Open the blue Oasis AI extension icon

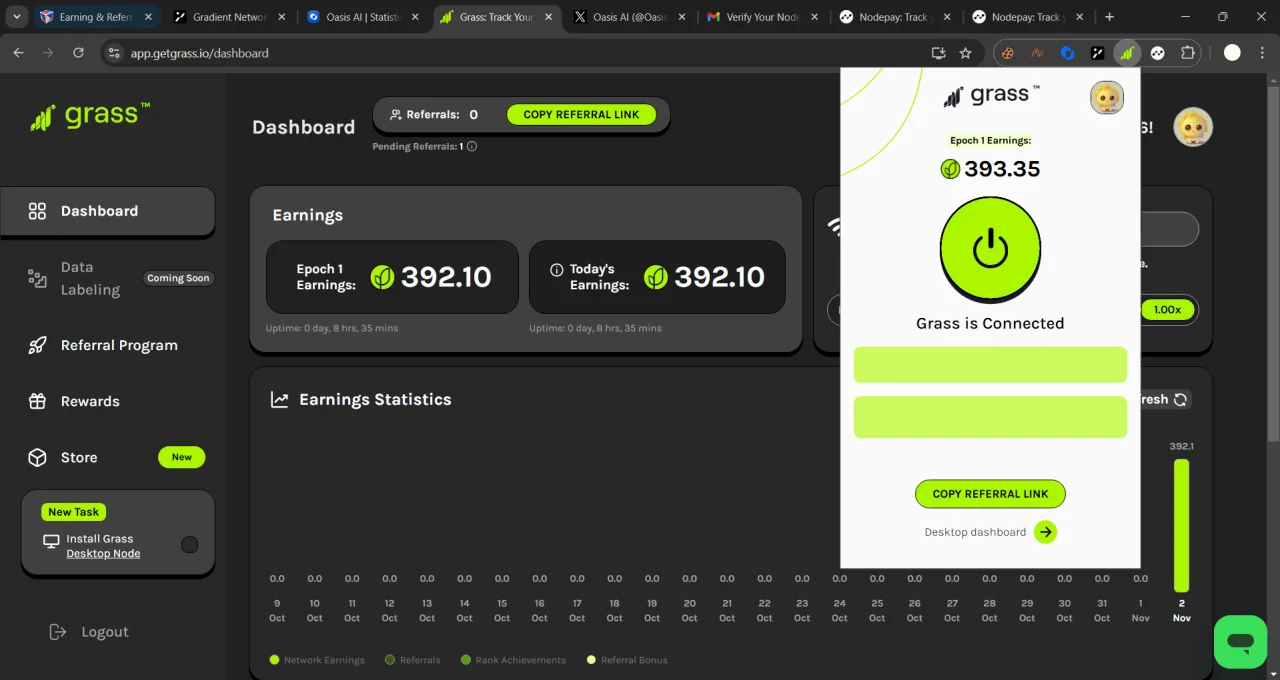coord(1067,53)
